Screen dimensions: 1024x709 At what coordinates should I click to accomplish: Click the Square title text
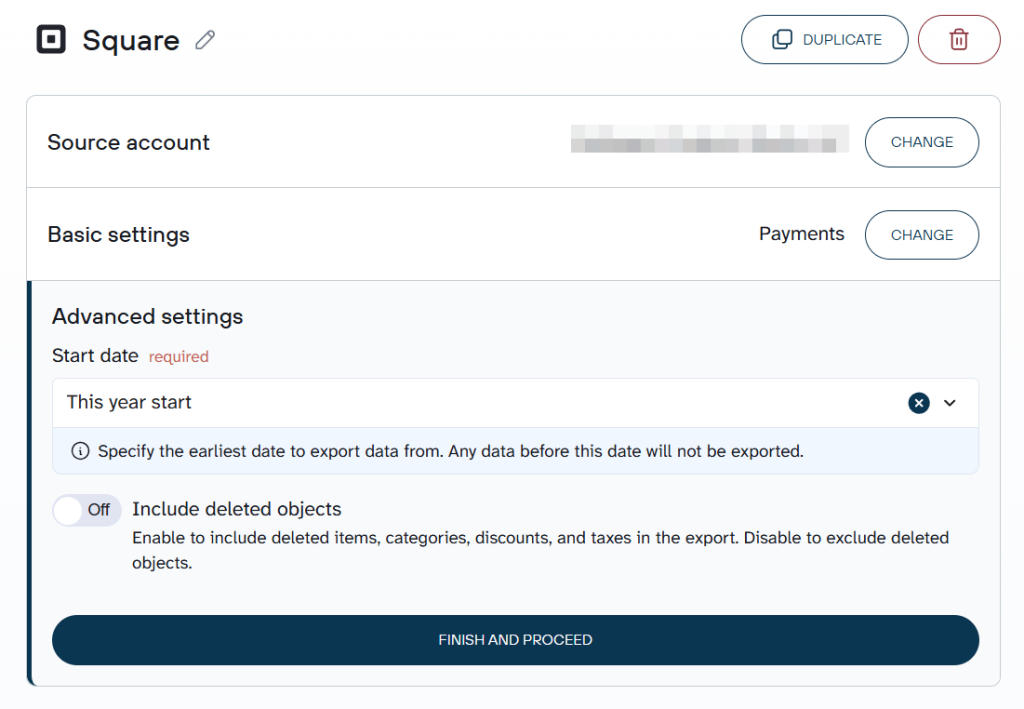tap(131, 41)
